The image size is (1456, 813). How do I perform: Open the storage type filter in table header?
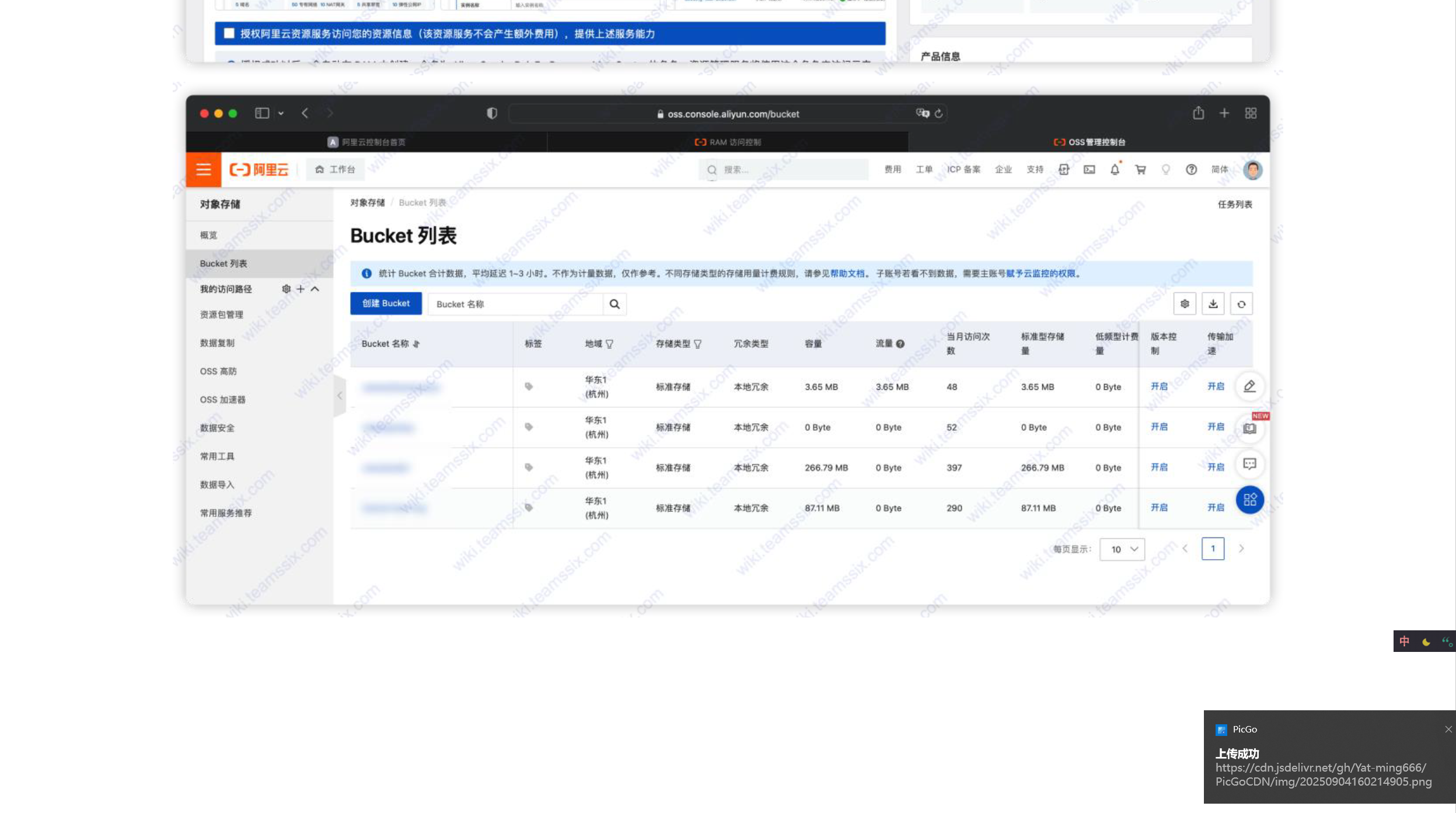pos(697,344)
